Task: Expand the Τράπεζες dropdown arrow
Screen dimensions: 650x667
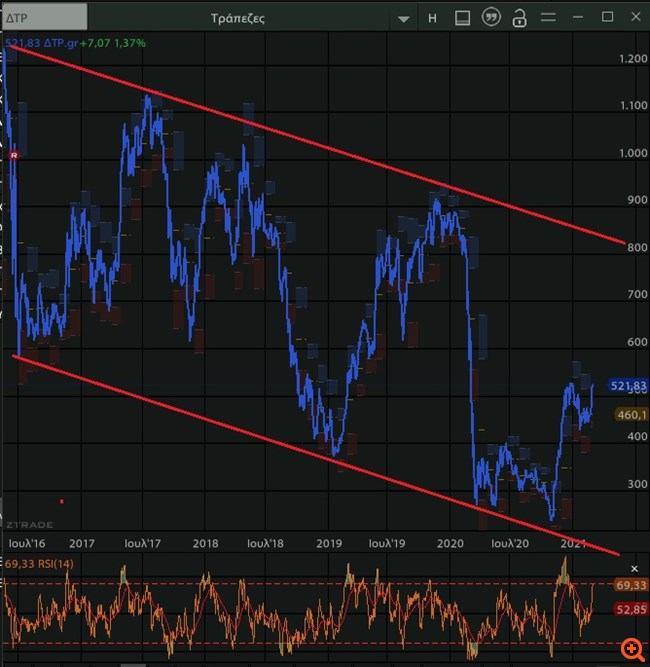Action: [403, 19]
